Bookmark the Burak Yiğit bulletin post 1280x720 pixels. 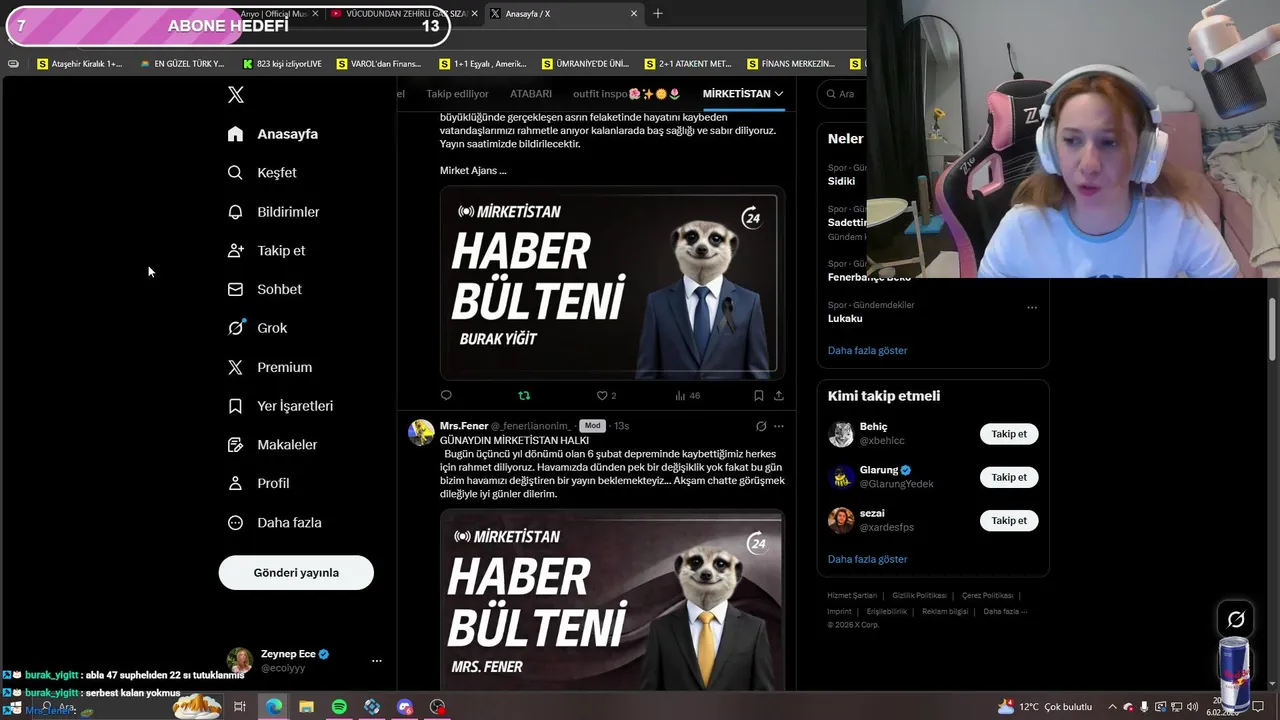click(x=758, y=396)
